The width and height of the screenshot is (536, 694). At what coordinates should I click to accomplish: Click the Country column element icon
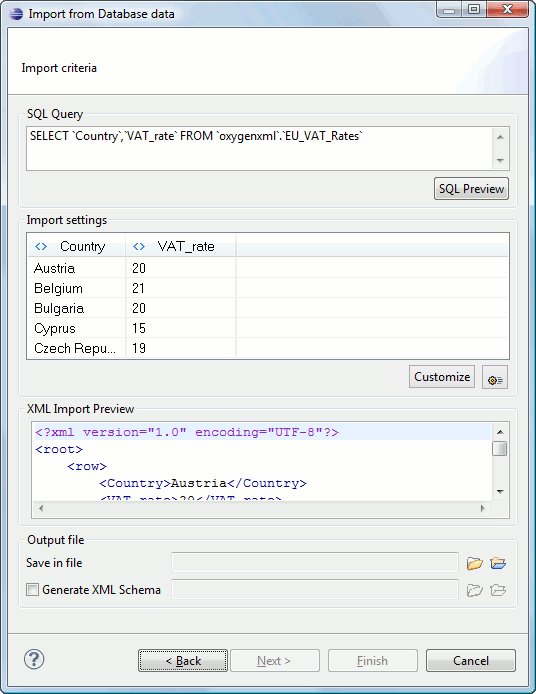click(x=41, y=247)
